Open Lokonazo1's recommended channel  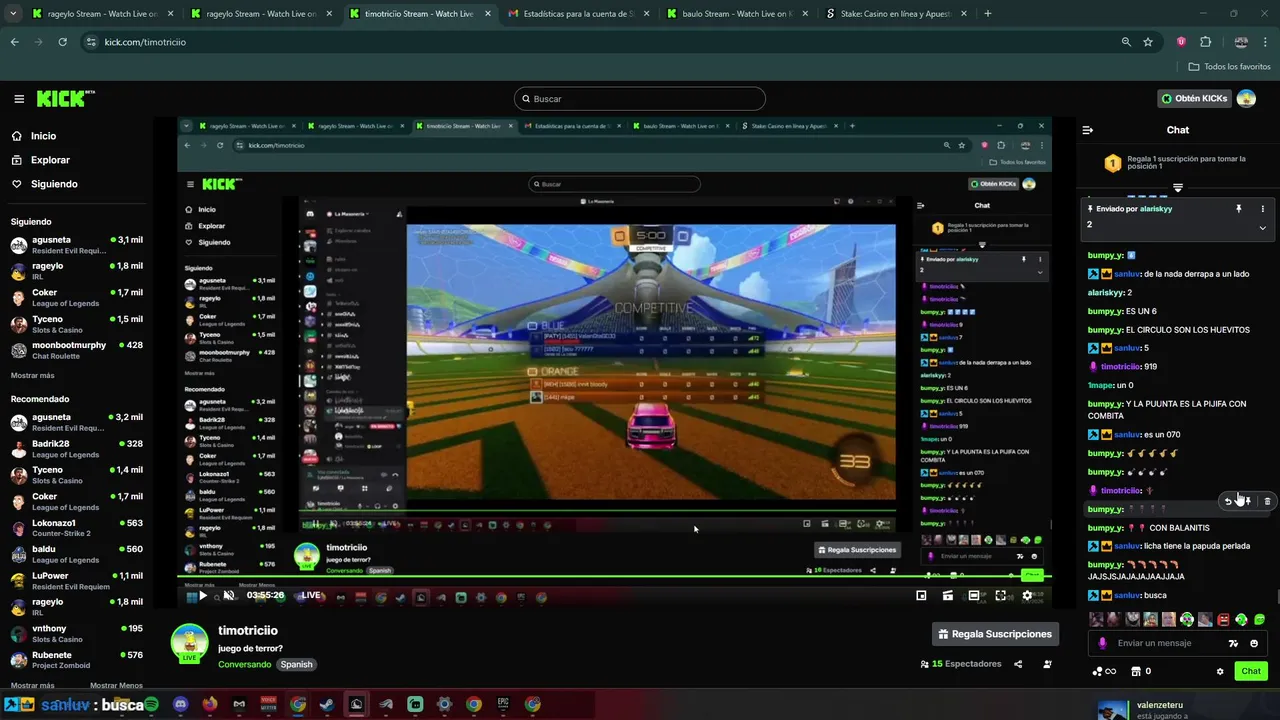77,528
